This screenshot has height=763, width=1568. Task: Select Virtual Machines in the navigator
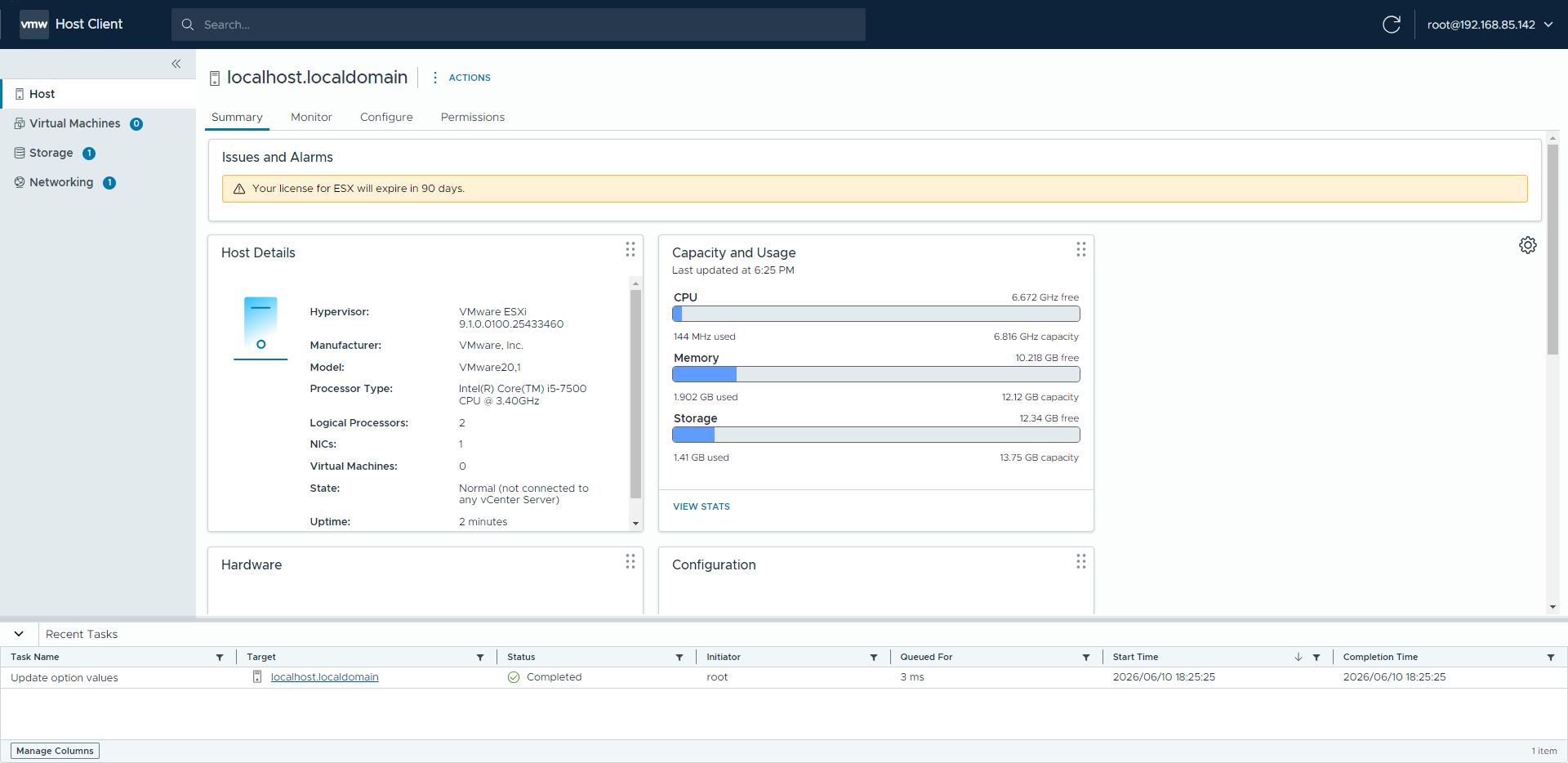[98, 123]
